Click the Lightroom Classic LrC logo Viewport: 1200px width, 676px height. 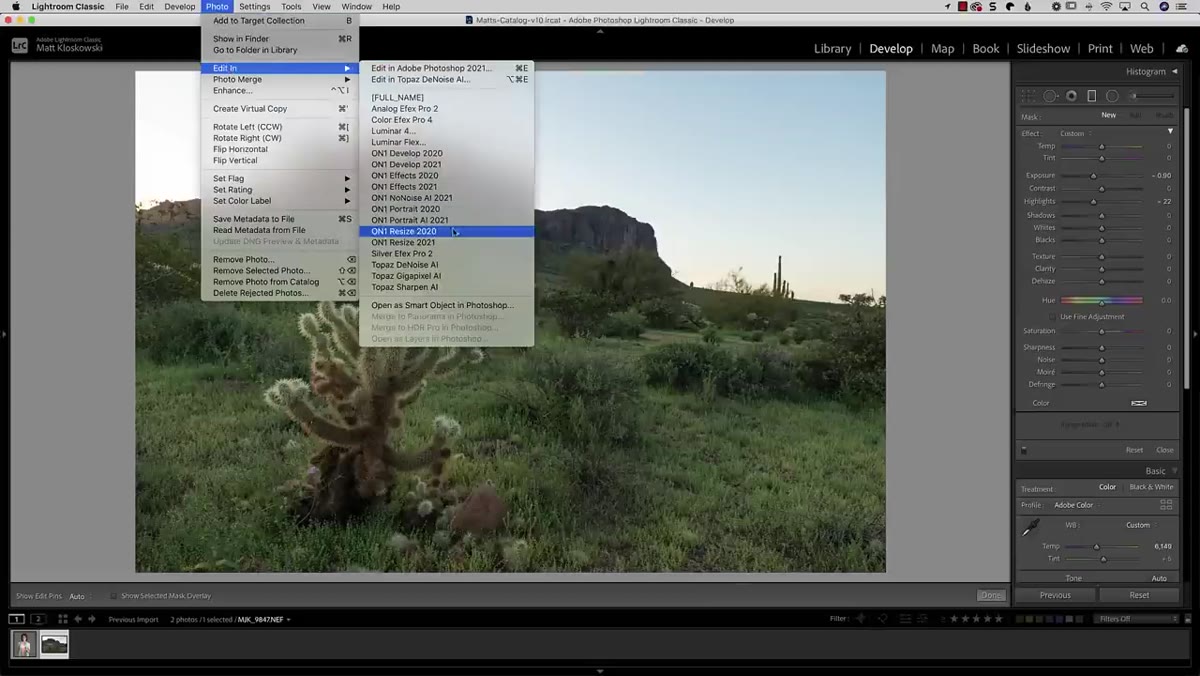(20, 45)
